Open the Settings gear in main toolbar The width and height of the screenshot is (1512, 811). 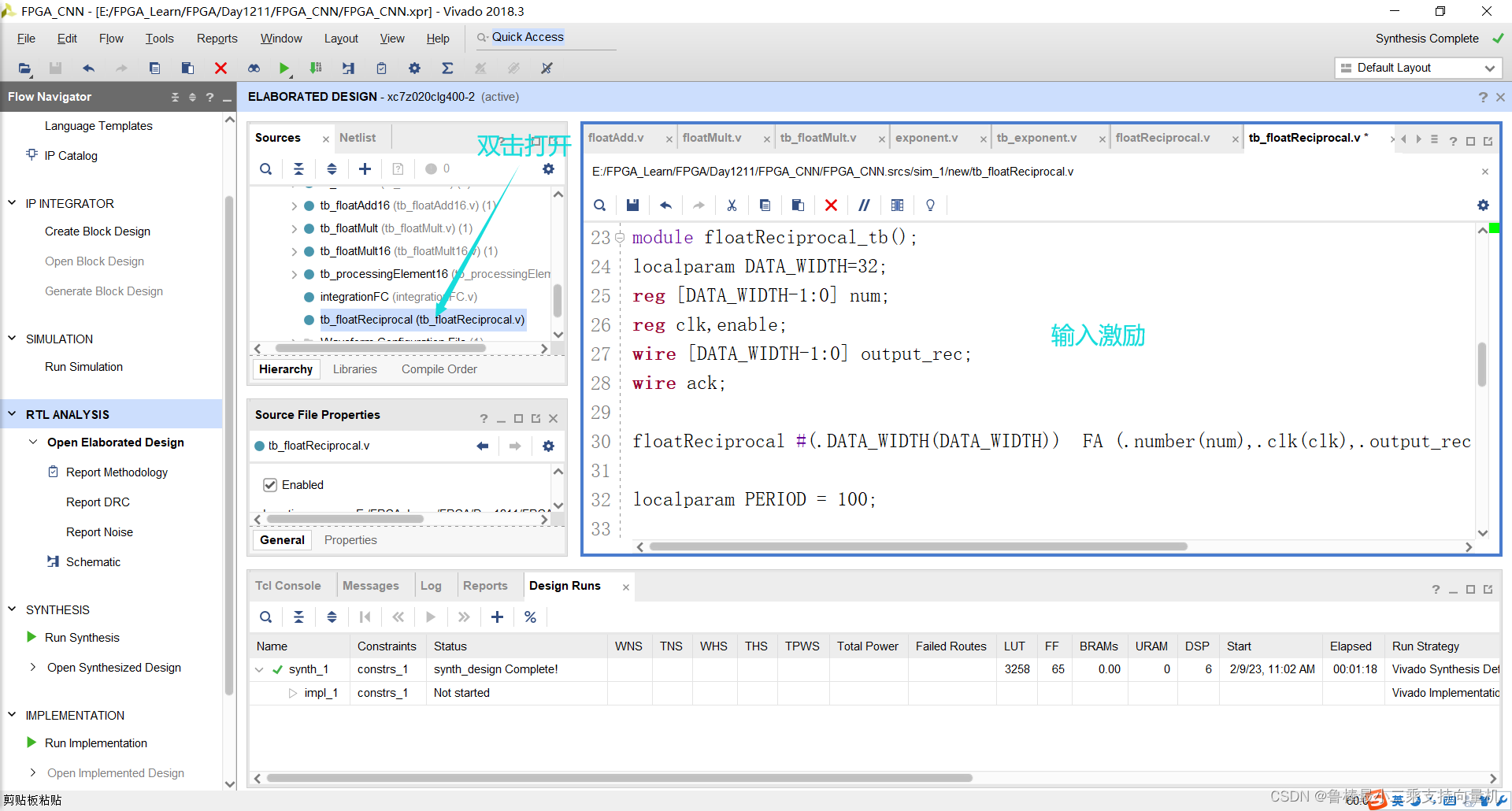click(x=414, y=69)
